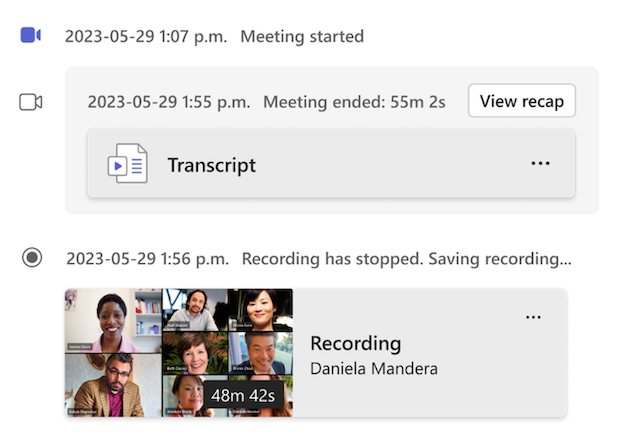Screen dimensions: 620x443
Task: Open Transcript more options ellipsis
Action: pos(540,163)
